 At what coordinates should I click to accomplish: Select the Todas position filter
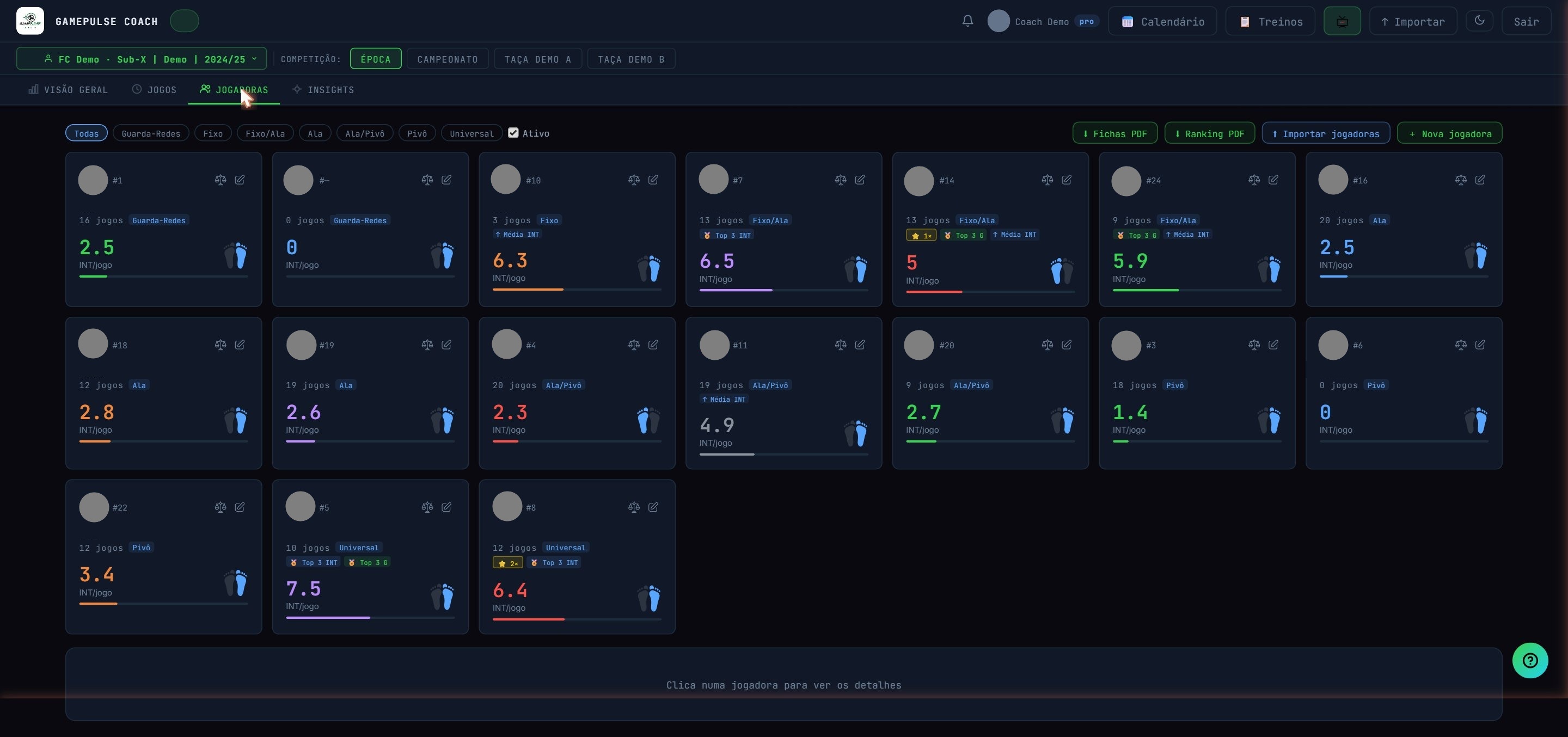pyautogui.click(x=87, y=133)
